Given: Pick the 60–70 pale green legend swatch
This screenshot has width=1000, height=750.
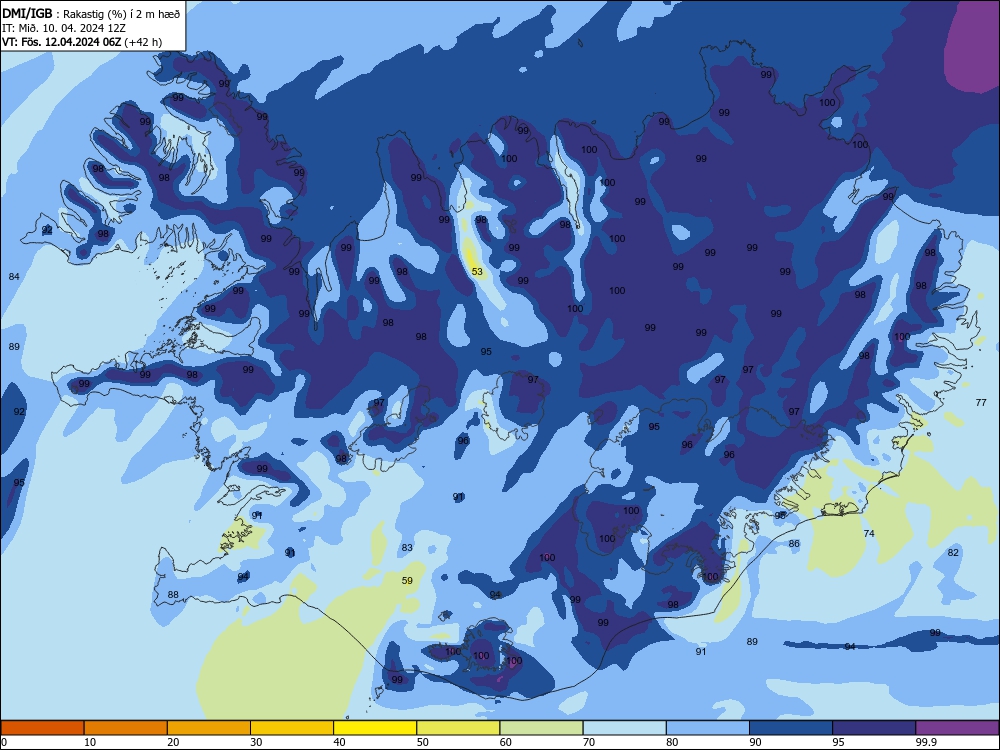Looking at the screenshot, I should [x=541, y=728].
